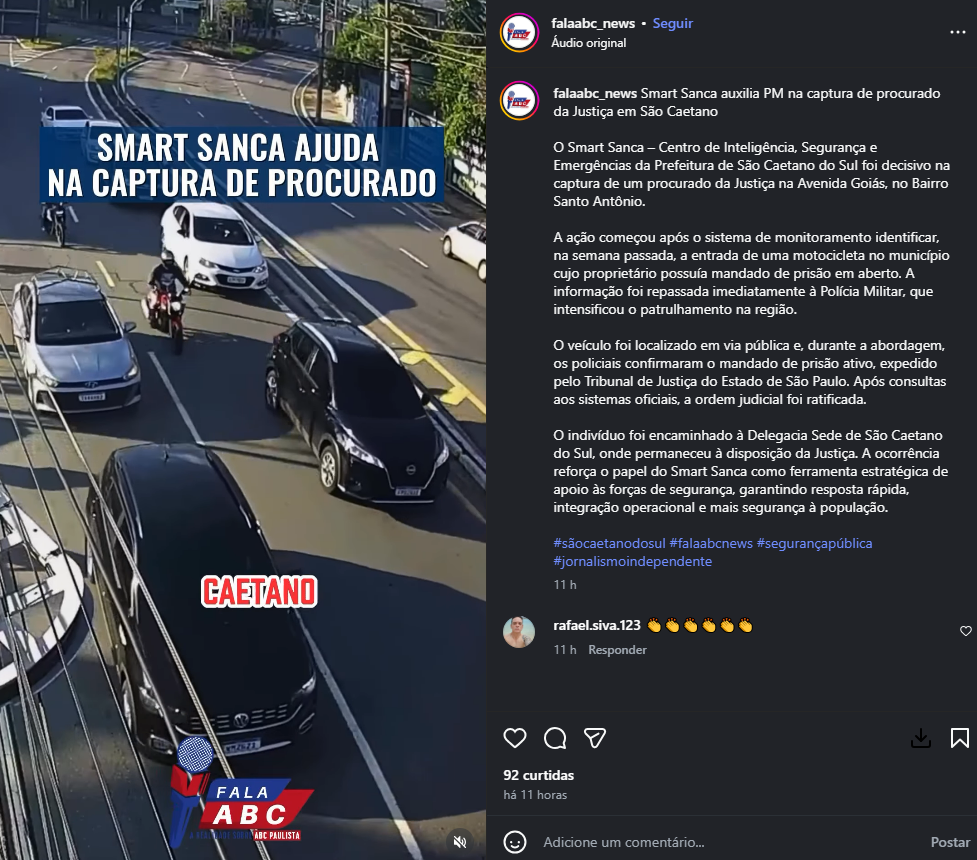Screen dimensions: 977x860
Task: Open rafael.siva.123's profile picture
Action: (519, 632)
